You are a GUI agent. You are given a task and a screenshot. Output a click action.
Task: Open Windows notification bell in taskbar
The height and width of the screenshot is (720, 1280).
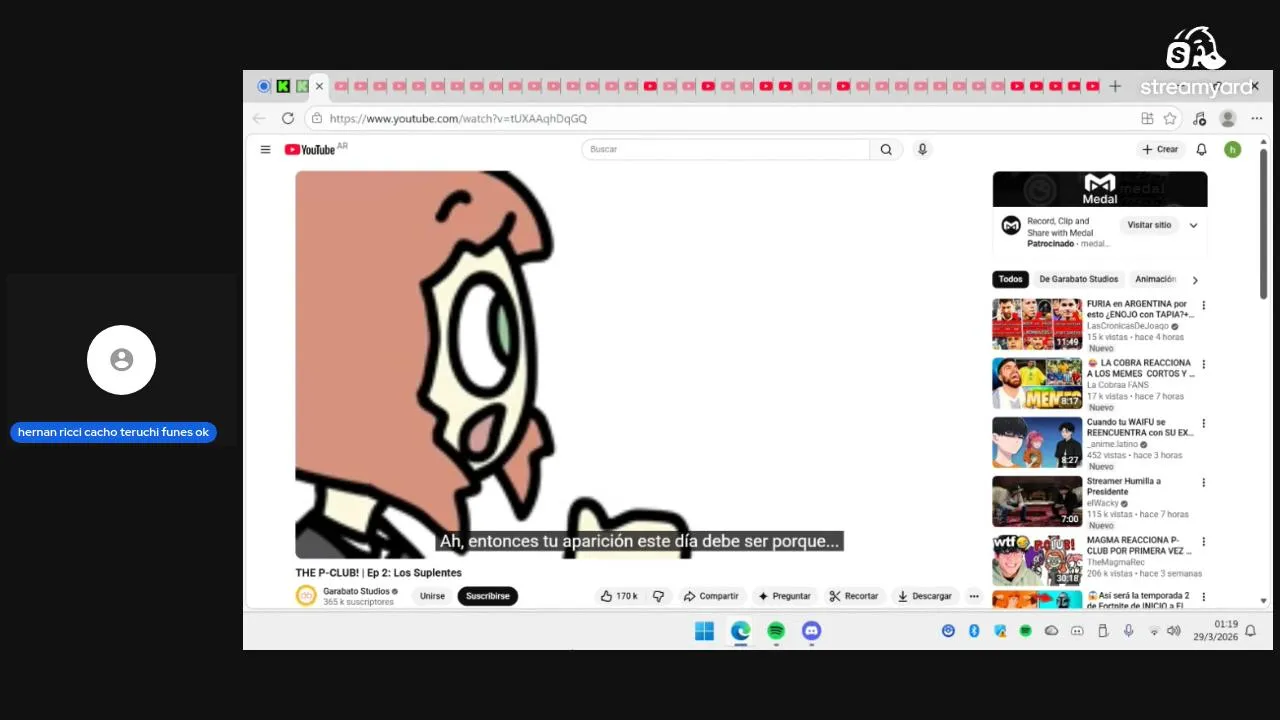(1250, 631)
